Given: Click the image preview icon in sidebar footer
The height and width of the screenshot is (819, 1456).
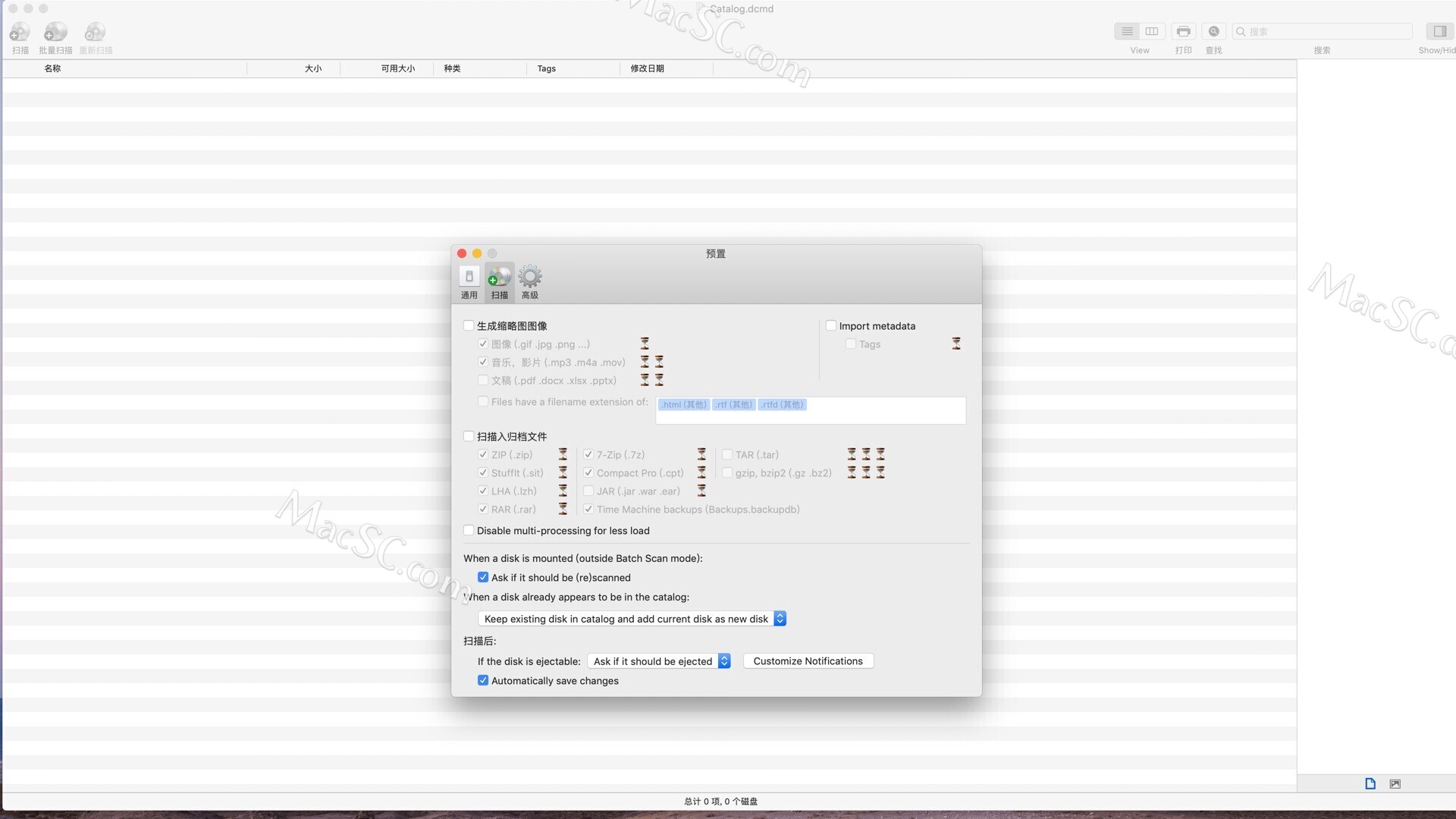Looking at the screenshot, I should pos(1395,783).
